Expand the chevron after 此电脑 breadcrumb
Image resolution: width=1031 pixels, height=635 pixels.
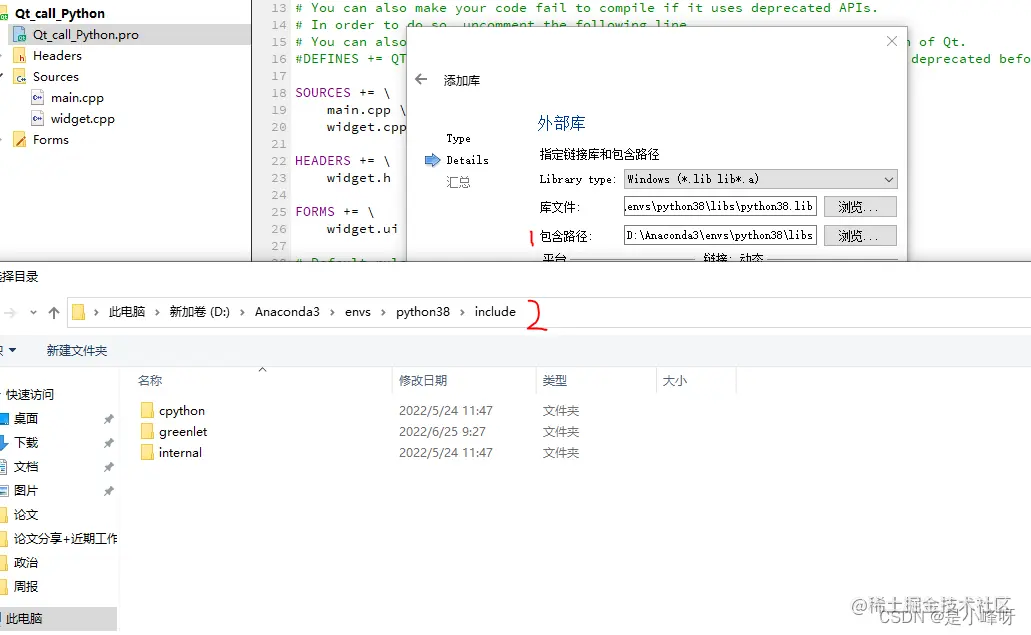157,312
